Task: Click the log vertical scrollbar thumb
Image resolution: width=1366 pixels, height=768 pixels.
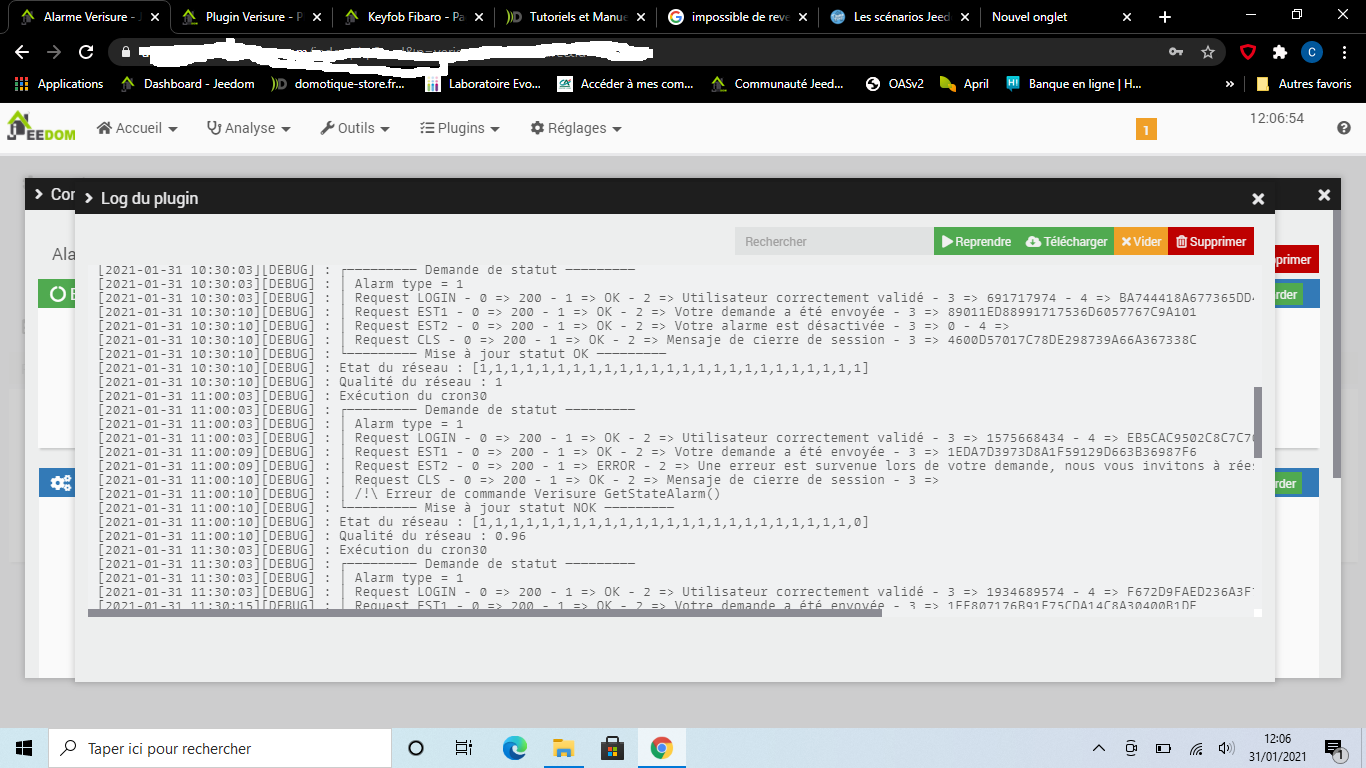Action: click(1258, 422)
